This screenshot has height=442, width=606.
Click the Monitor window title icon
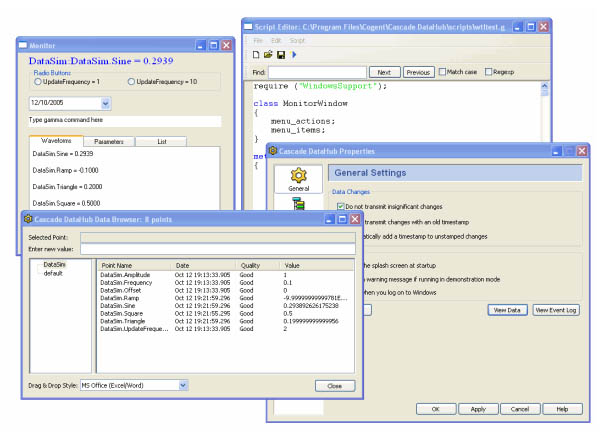pyautogui.click(x=23, y=45)
